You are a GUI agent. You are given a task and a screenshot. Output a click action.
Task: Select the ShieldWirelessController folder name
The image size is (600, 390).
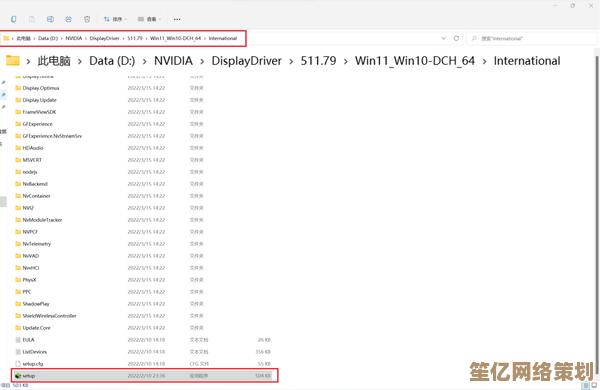(49, 316)
